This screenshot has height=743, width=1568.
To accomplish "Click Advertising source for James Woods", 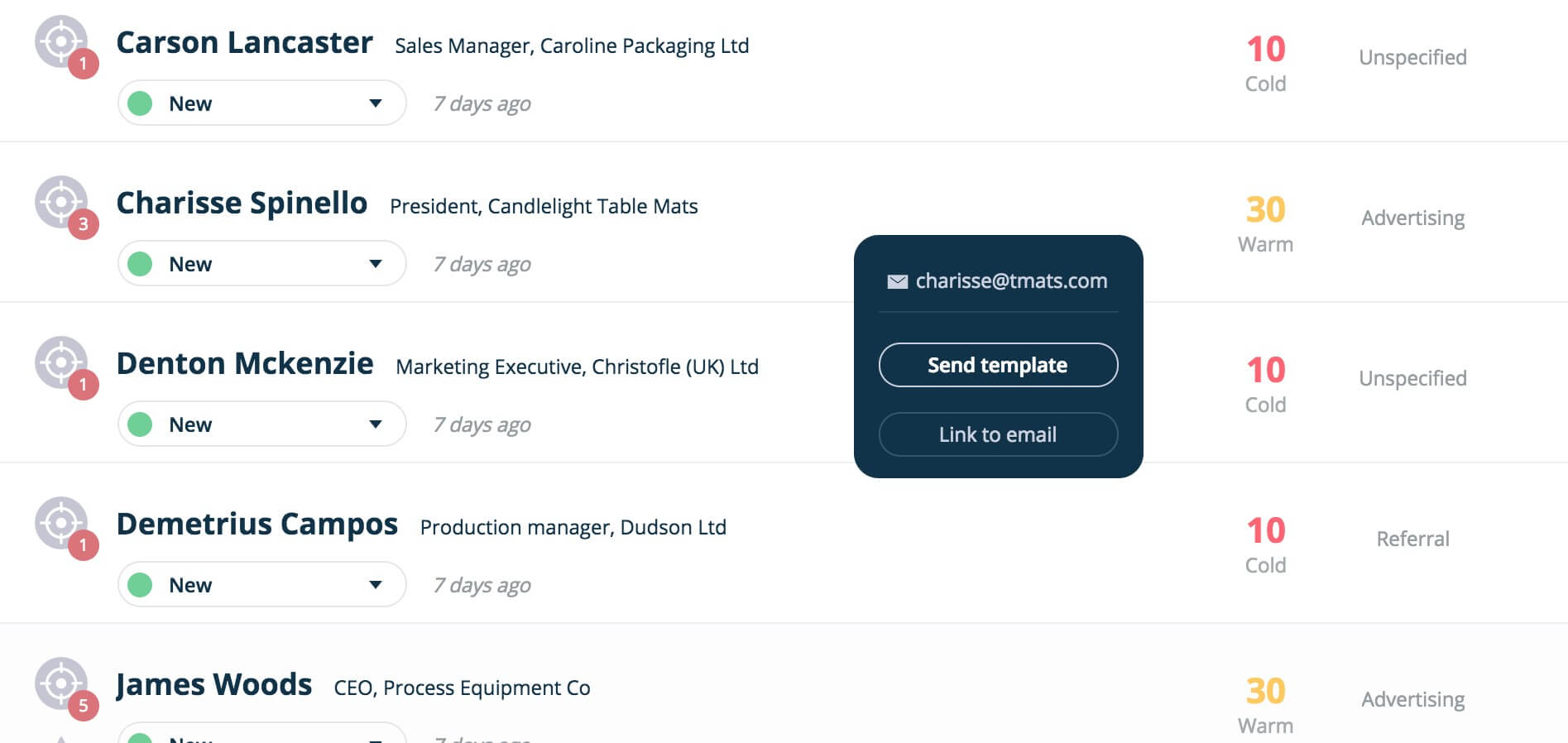I will pyautogui.click(x=1412, y=700).
